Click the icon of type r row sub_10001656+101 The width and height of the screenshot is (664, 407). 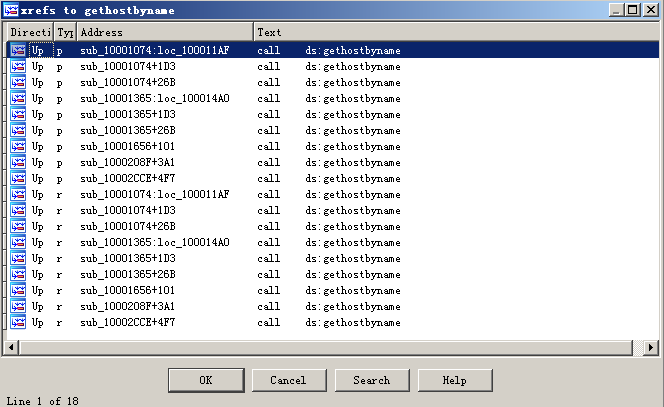click(18, 291)
